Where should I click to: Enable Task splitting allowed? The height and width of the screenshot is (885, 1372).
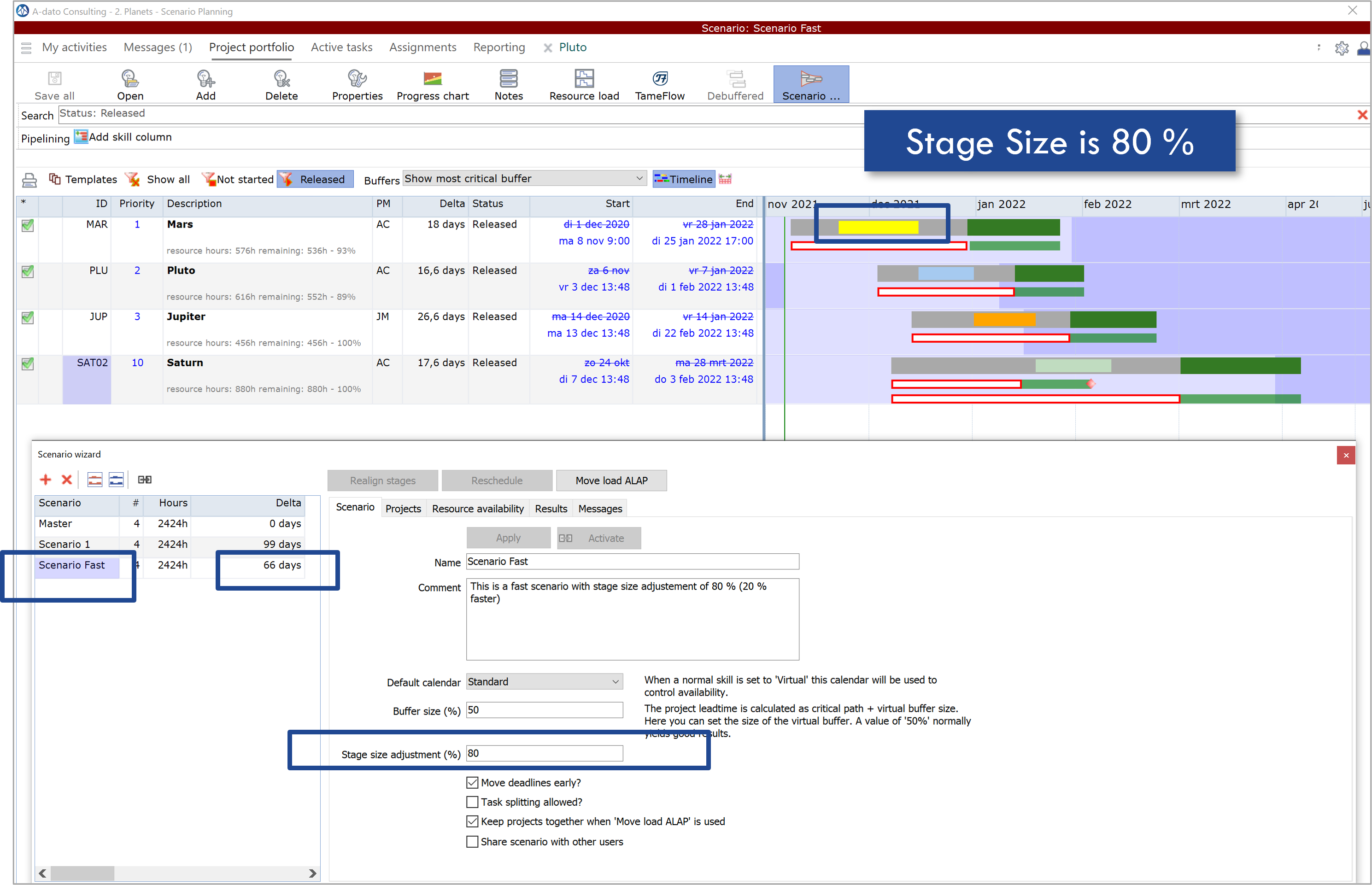point(472,802)
